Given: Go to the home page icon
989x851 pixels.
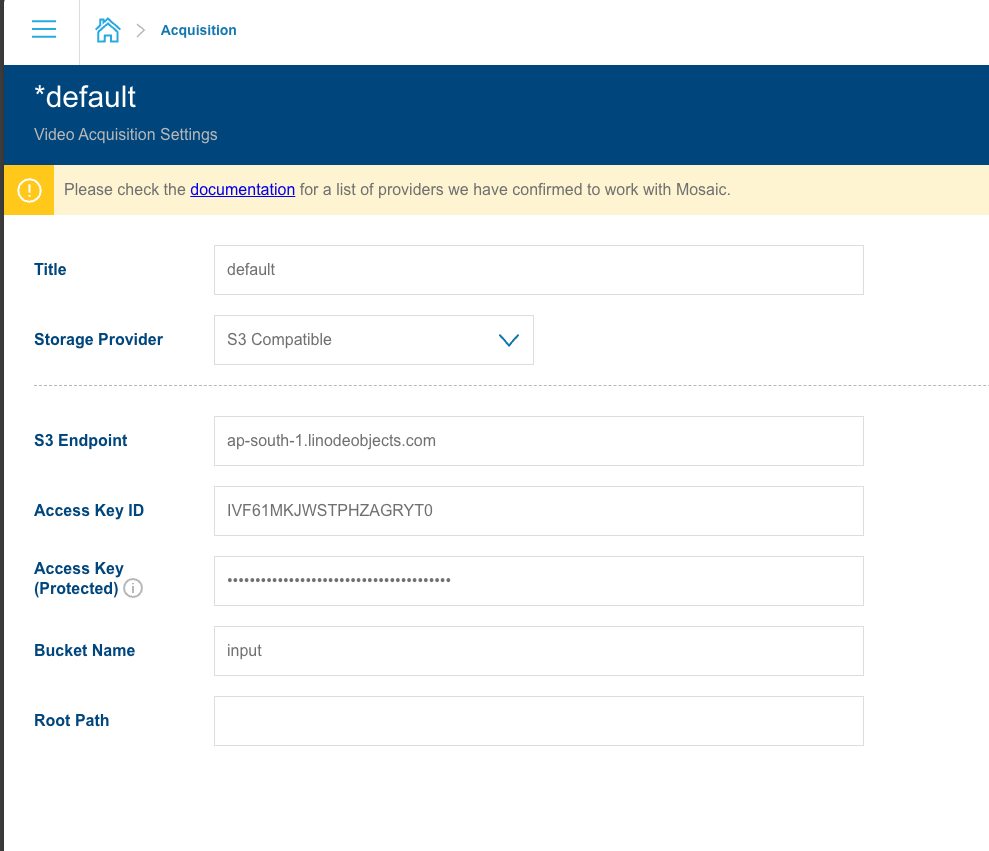Looking at the screenshot, I should 107,30.
